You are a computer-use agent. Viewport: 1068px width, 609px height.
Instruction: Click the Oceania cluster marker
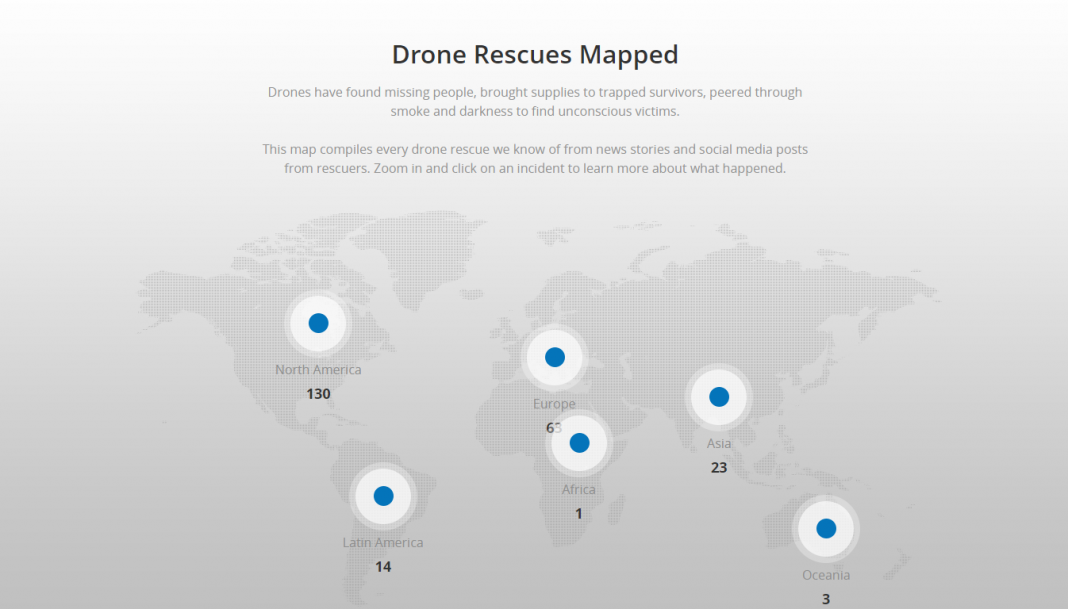[826, 528]
